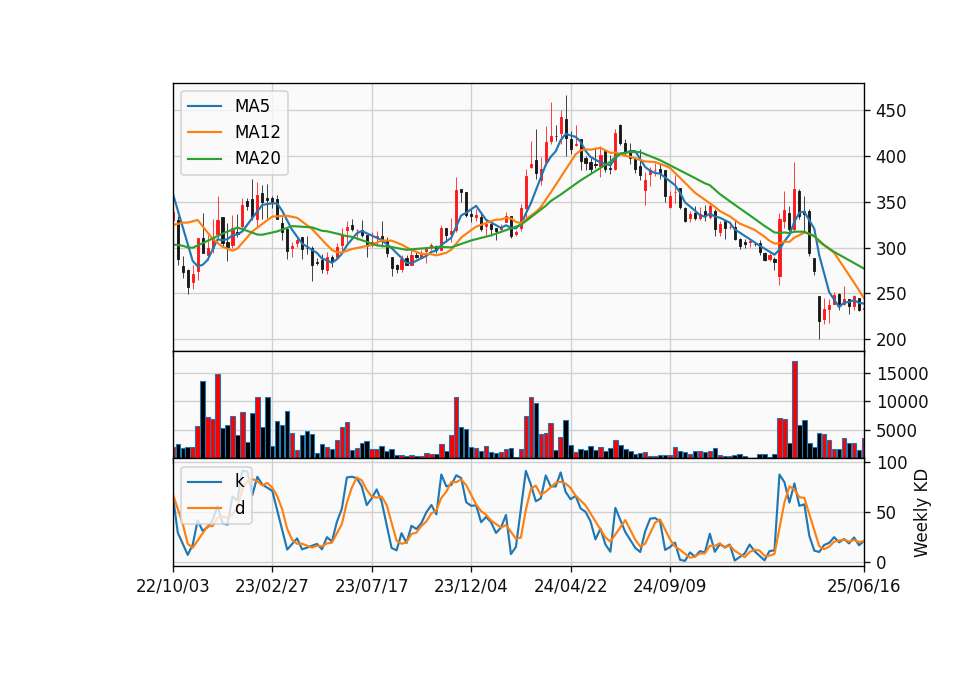This screenshot has width=960, height=690.
Task: Click the 250 price axis tick
Action: click(891, 294)
